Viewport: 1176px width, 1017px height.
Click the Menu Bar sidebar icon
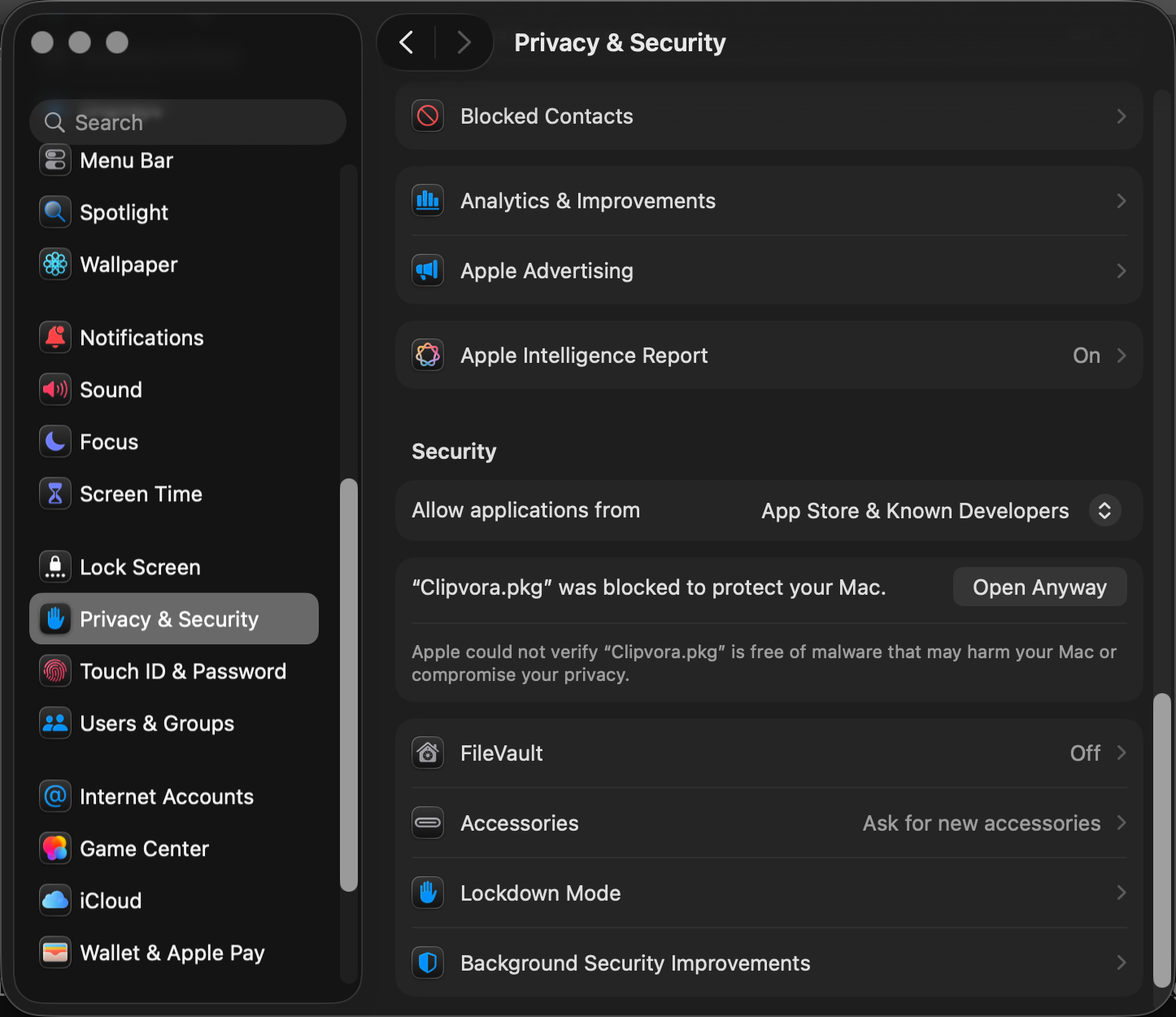pos(55,160)
